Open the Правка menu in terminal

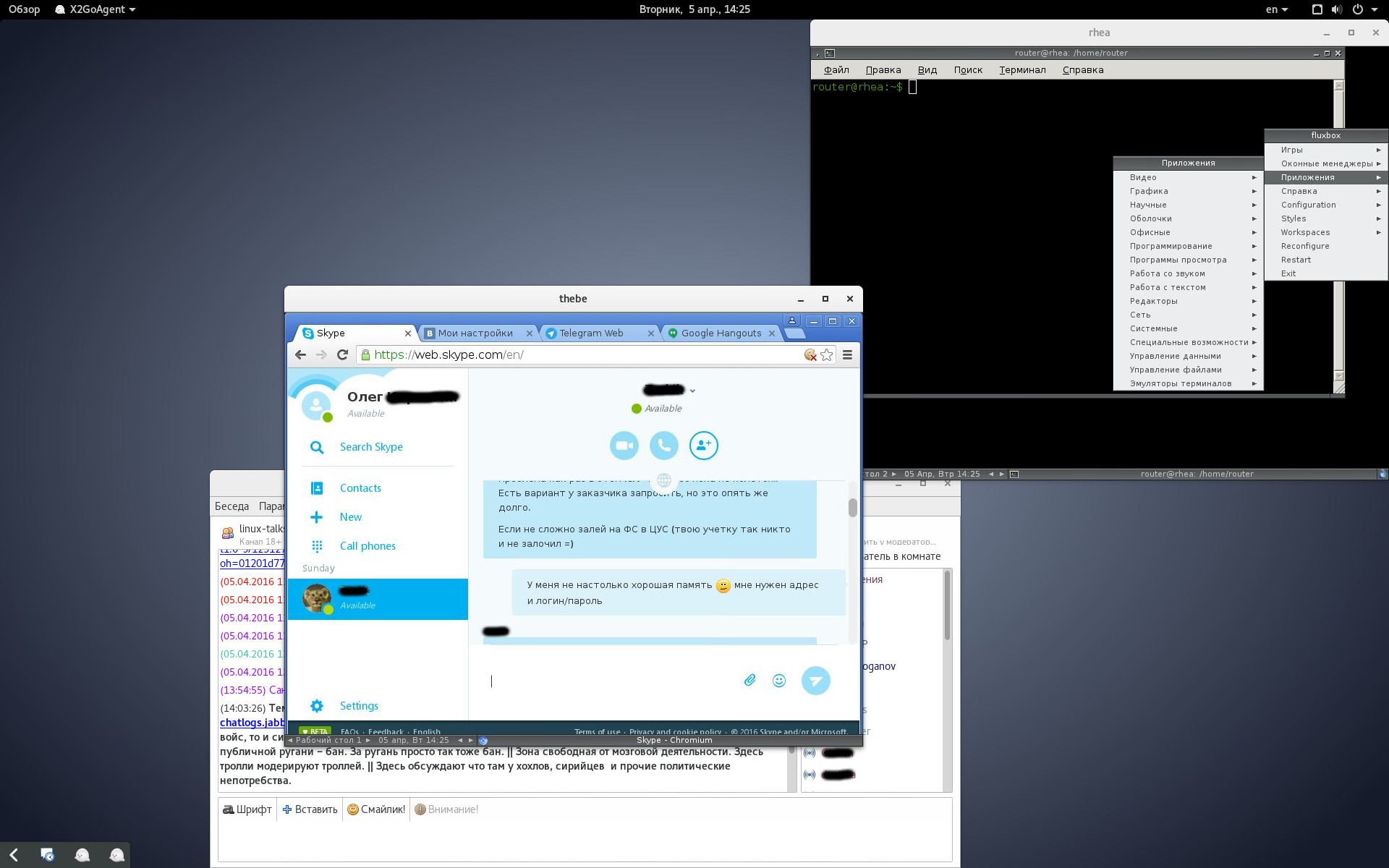point(883,70)
